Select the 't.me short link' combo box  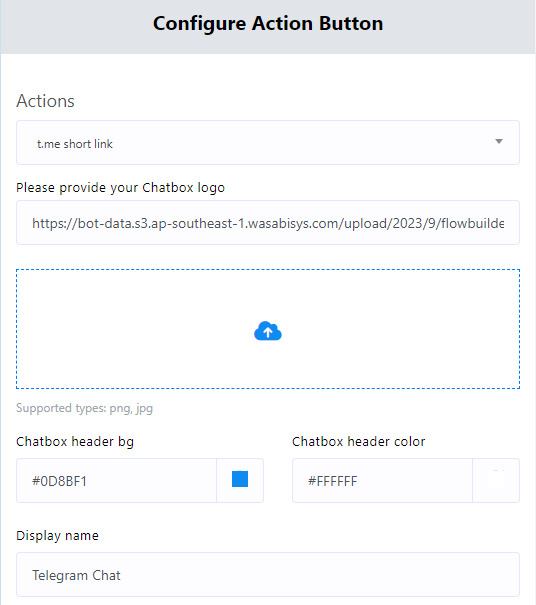tap(268, 143)
